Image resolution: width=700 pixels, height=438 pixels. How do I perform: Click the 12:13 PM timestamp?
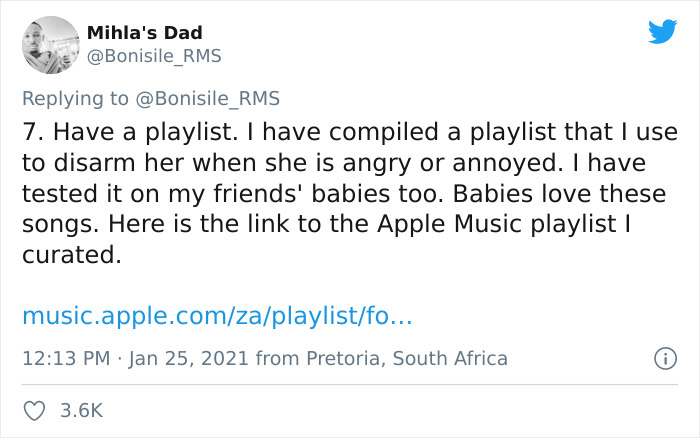(x=64, y=358)
